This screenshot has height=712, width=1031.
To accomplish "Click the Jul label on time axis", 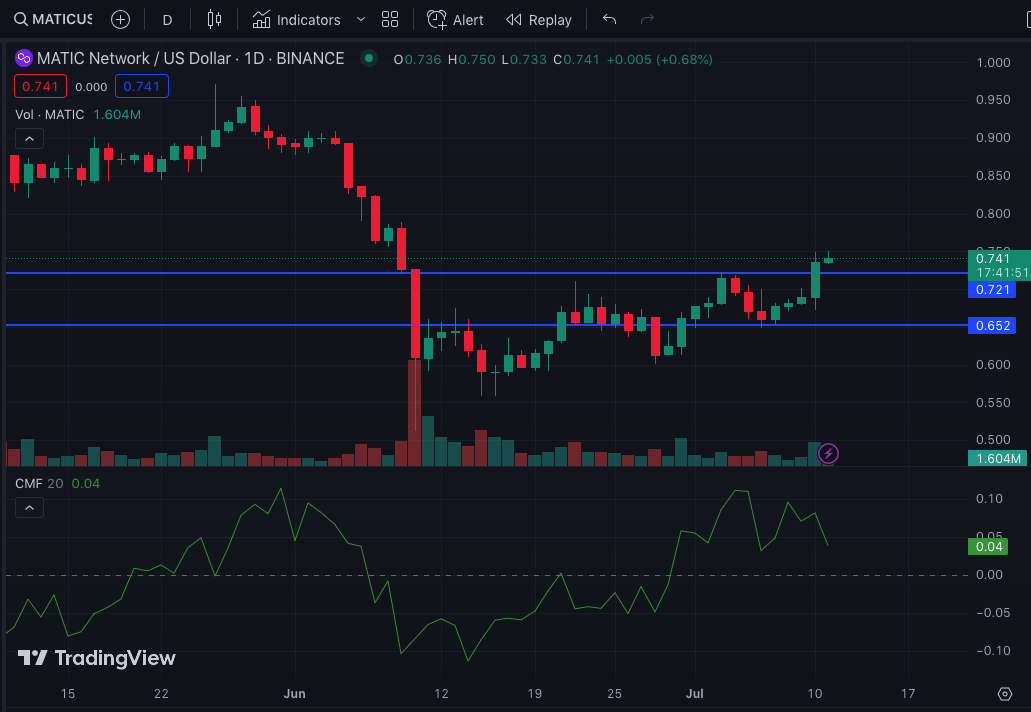I will 694,694.
